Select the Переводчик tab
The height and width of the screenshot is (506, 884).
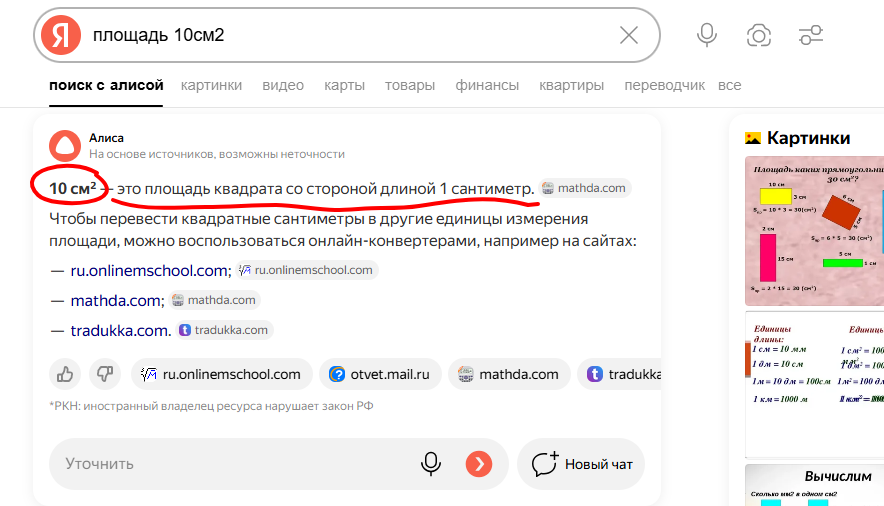665,85
